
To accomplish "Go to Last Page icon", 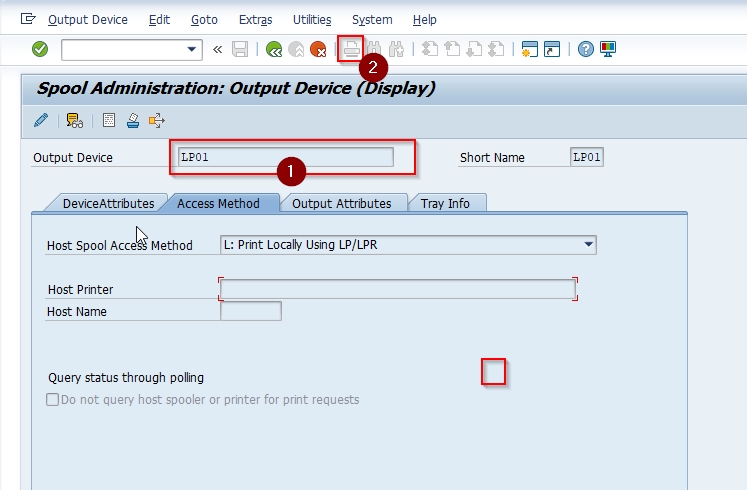I will (x=496, y=49).
